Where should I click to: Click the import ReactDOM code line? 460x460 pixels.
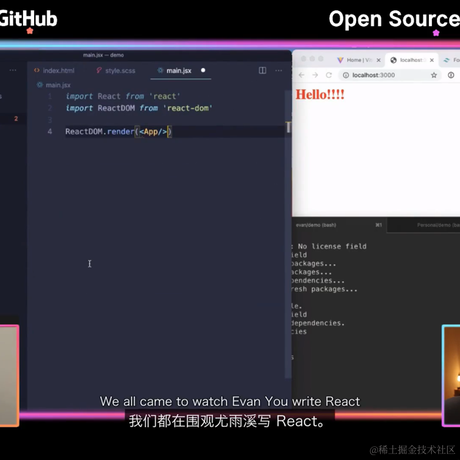139,108
